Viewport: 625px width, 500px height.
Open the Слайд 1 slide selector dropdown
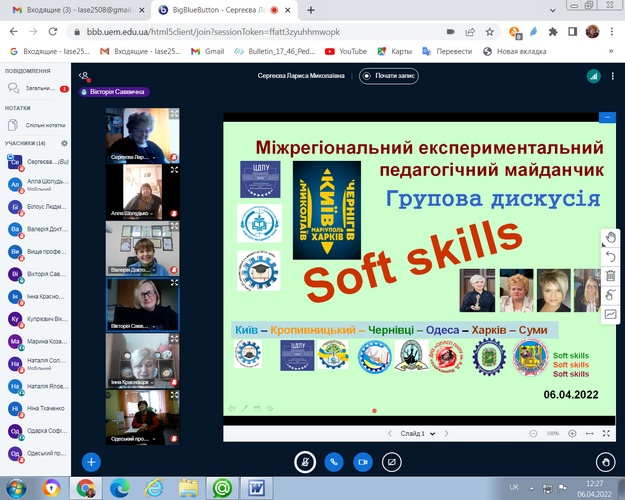point(427,433)
